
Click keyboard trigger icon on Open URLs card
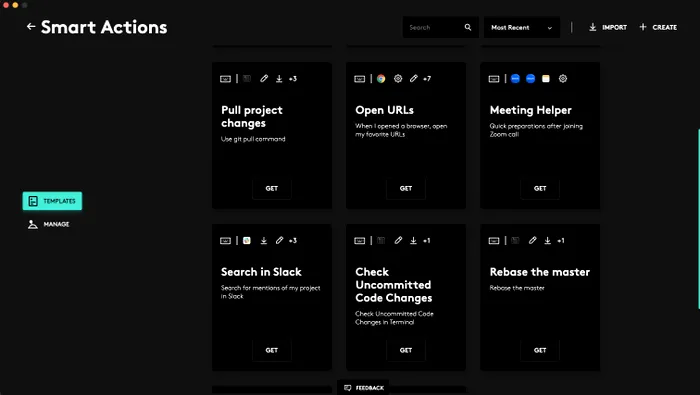[x=359, y=79]
